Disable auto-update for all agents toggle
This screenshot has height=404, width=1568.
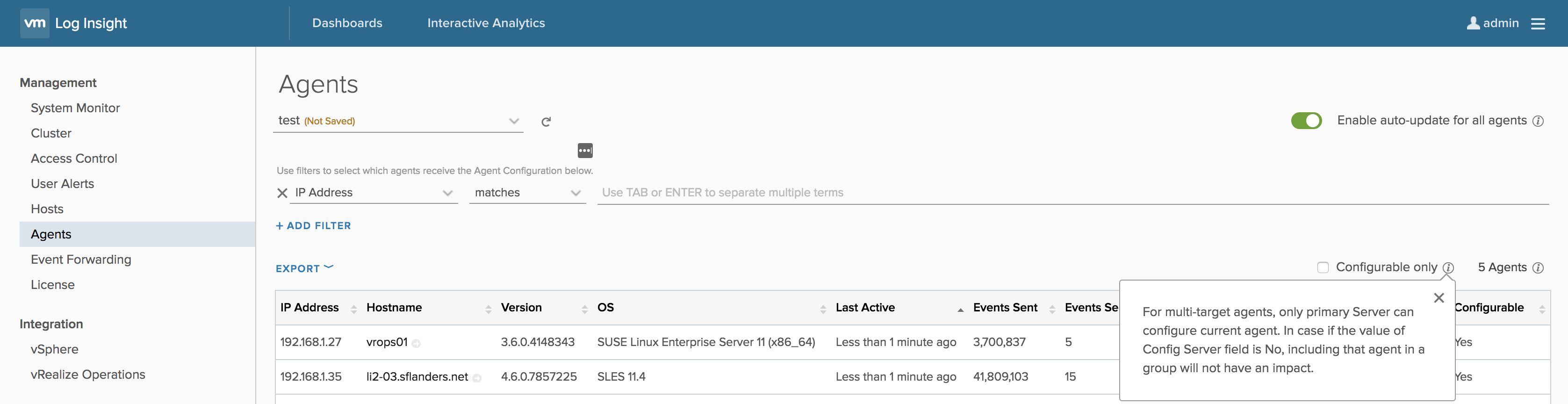click(x=1306, y=121)
